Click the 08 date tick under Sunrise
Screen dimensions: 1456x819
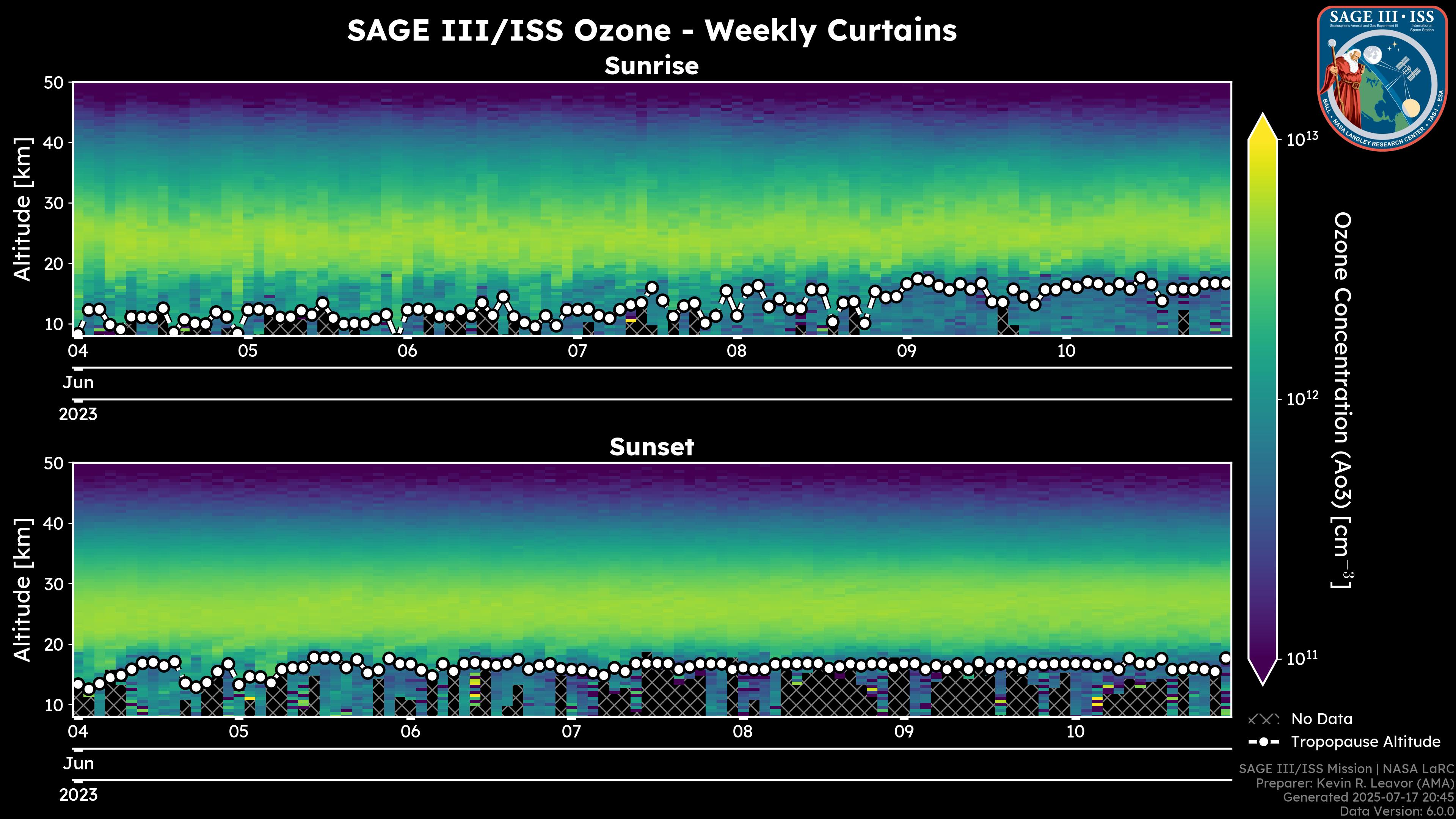736,351
